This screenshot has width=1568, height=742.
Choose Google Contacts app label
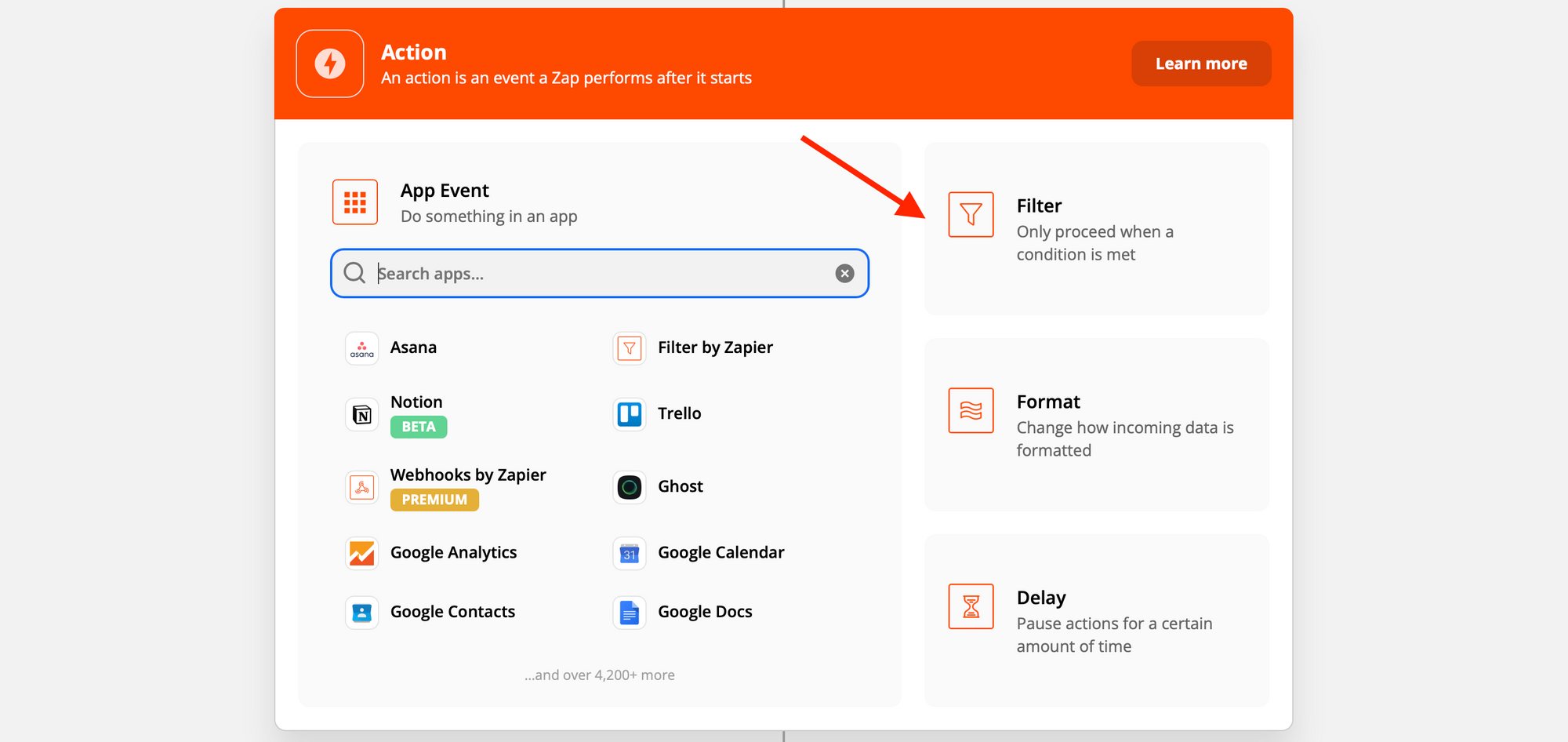[x=453, y=612]
